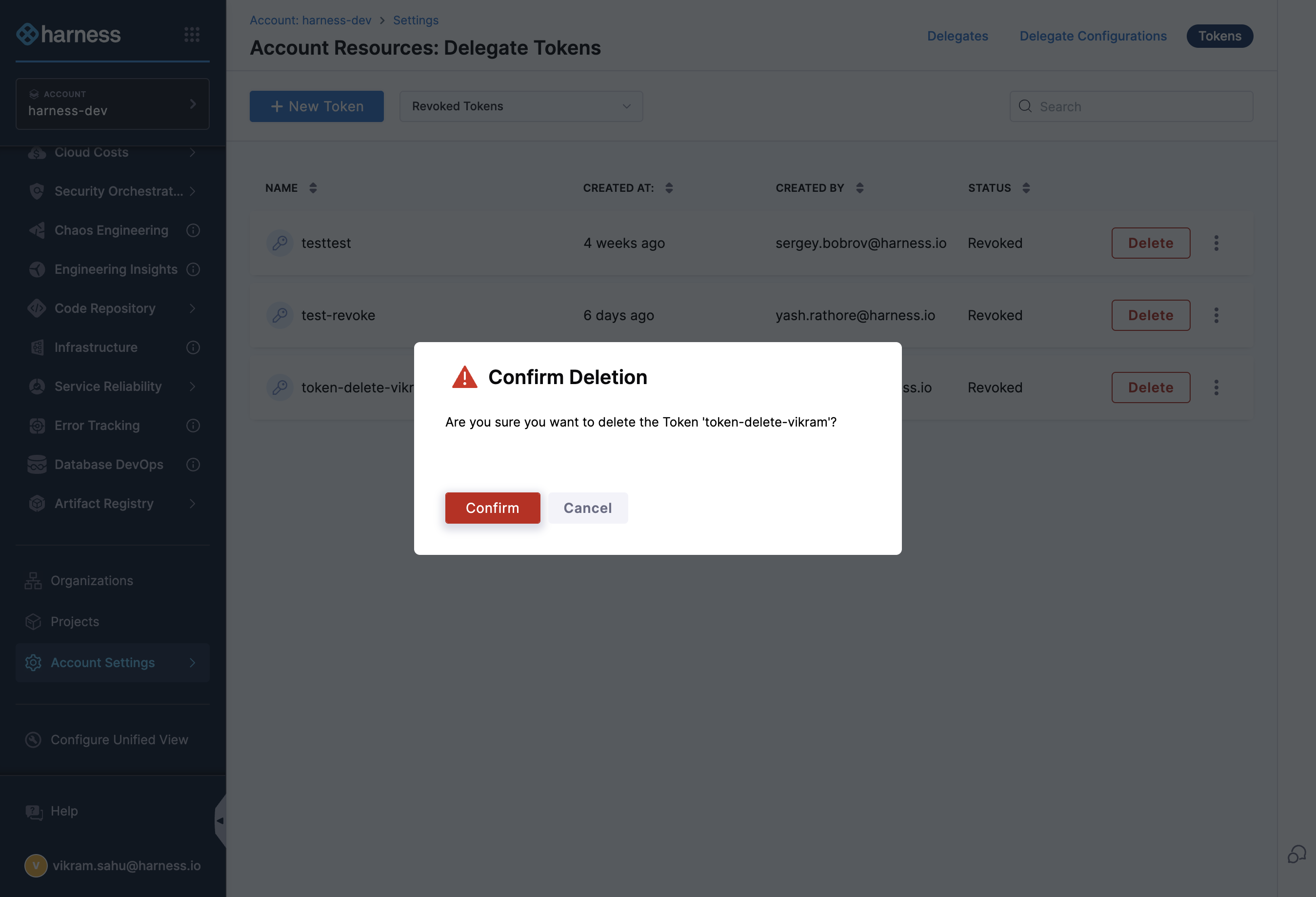Open Projects in the sidebar

pos(62,622)
